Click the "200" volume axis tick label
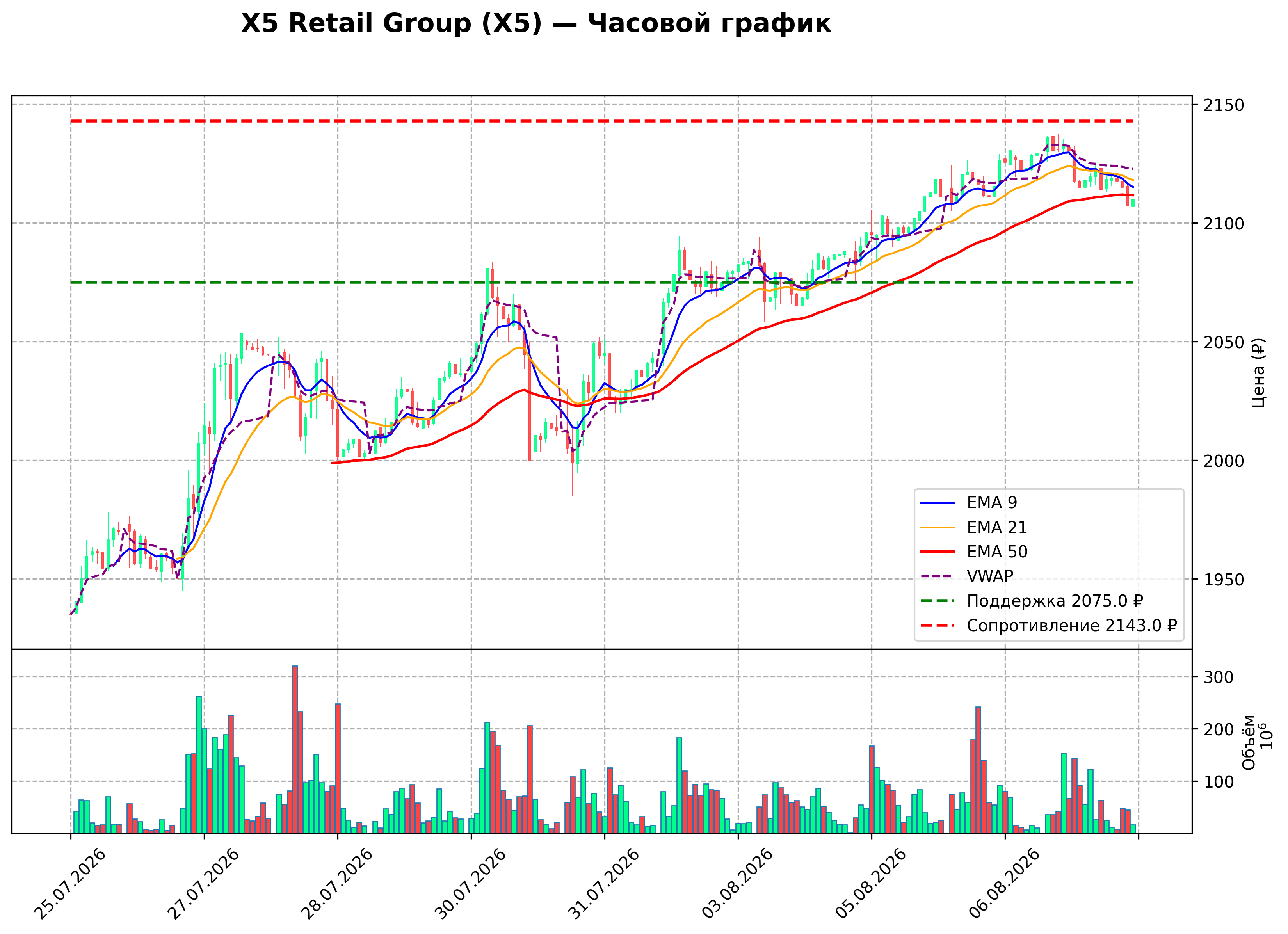Image resolution: width=1288 pixels, height=934 pixels. point(1219,729)
